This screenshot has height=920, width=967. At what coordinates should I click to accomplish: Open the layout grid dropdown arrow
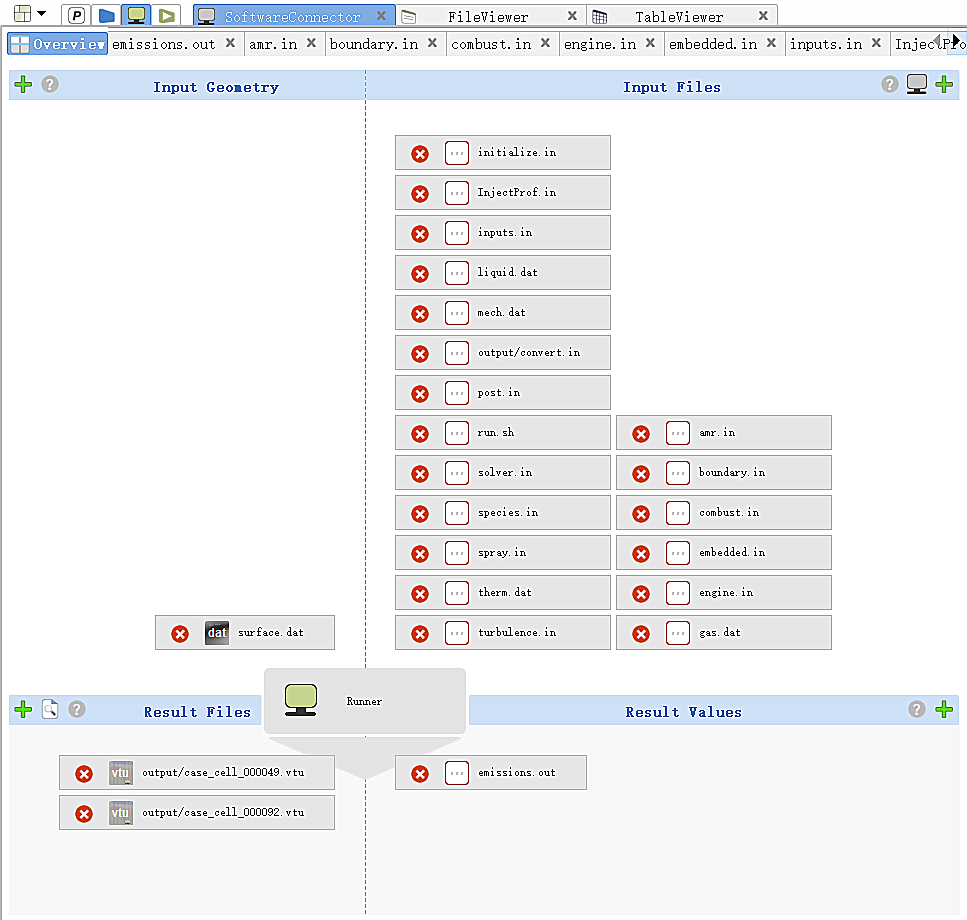pyautogui.click(x=42, y=14)
